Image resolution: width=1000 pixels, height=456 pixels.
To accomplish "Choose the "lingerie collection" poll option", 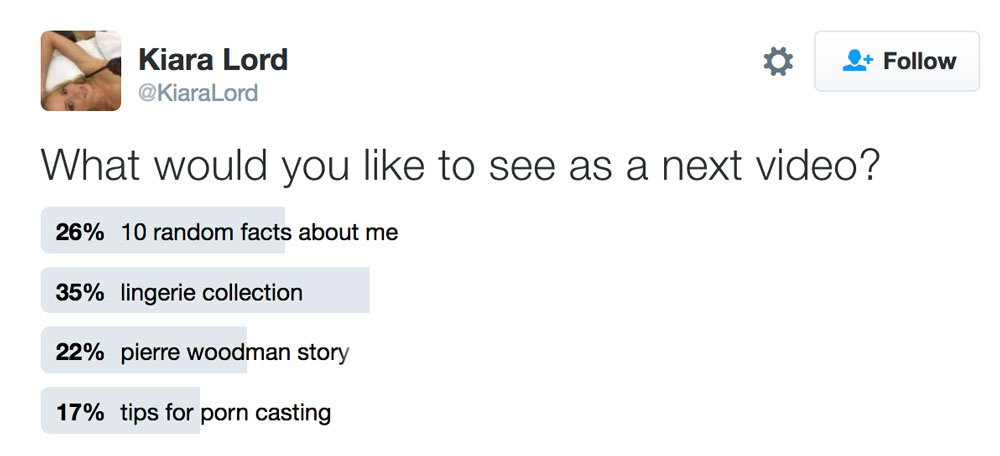I will click(x=211, y=293).
